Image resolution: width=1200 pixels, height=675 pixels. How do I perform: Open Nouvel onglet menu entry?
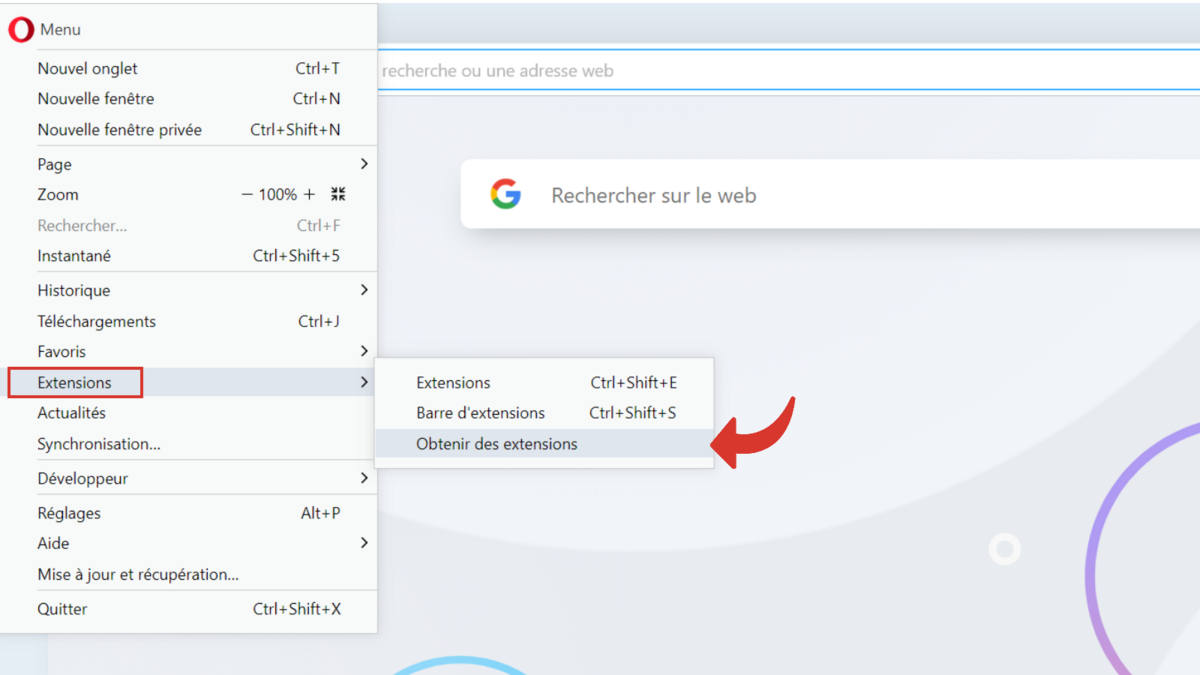coord(189,69)
